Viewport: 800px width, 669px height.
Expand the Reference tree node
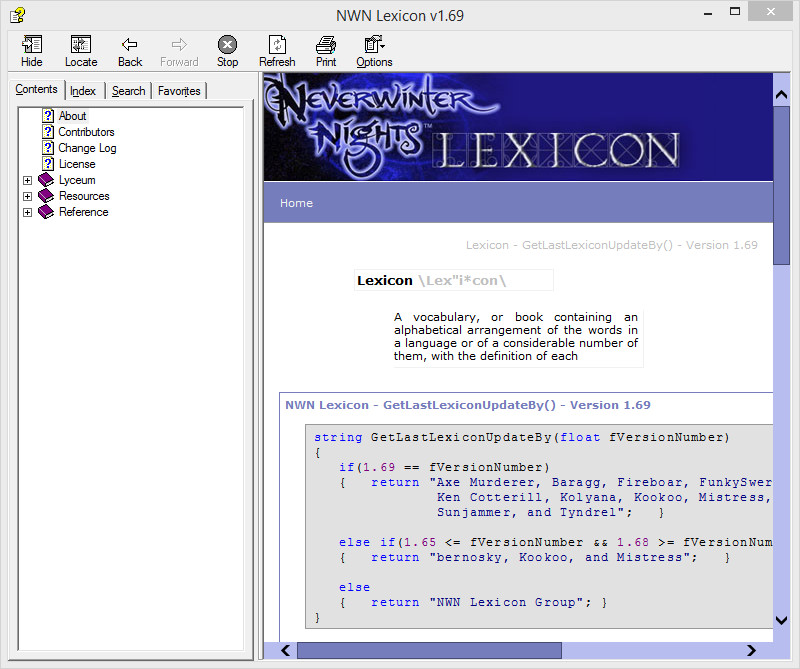tap(28, 212)
